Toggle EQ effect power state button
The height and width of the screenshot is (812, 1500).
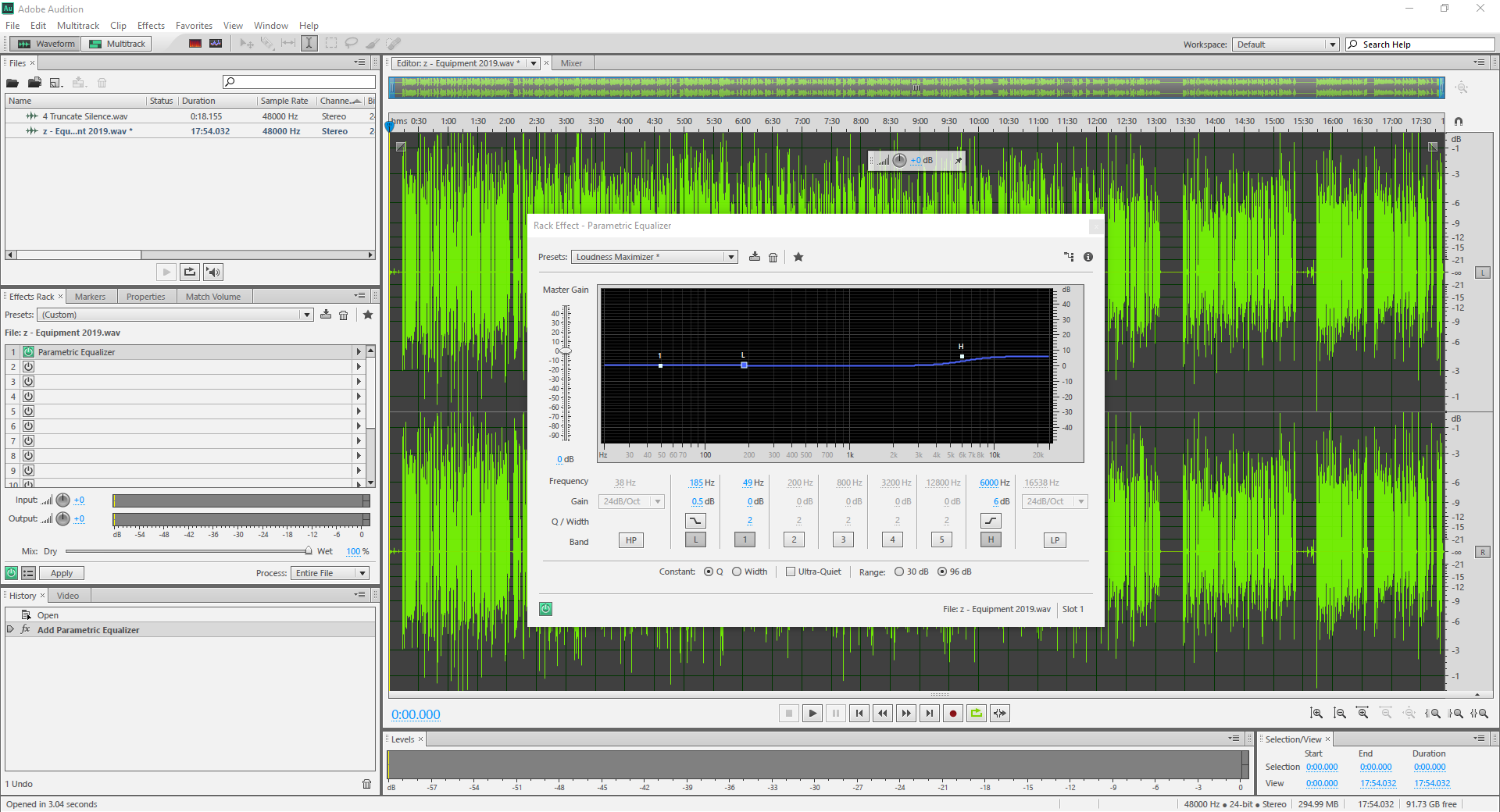click(x=546, y=609)
